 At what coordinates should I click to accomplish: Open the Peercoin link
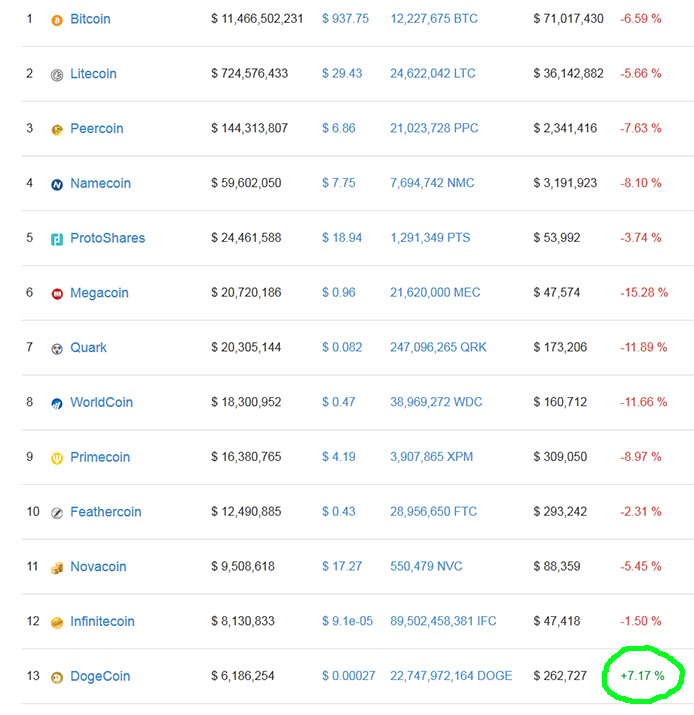point(97,129)
